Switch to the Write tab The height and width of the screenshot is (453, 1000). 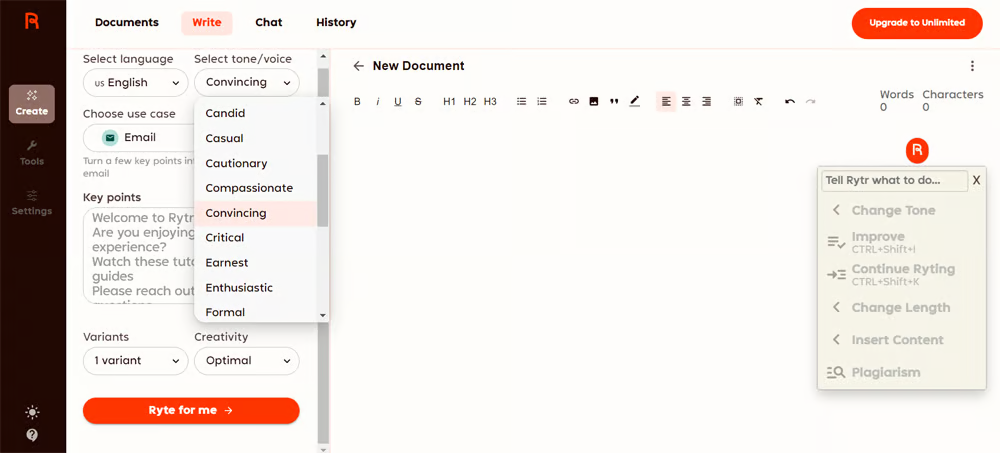click(207, 22)
